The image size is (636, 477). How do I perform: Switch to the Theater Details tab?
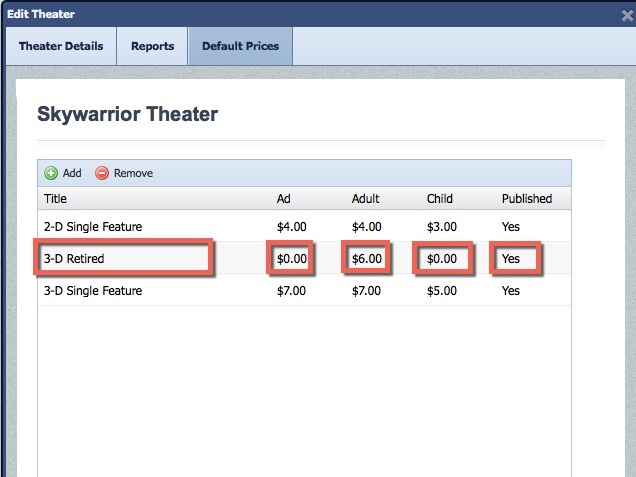(x=60, y=46)
